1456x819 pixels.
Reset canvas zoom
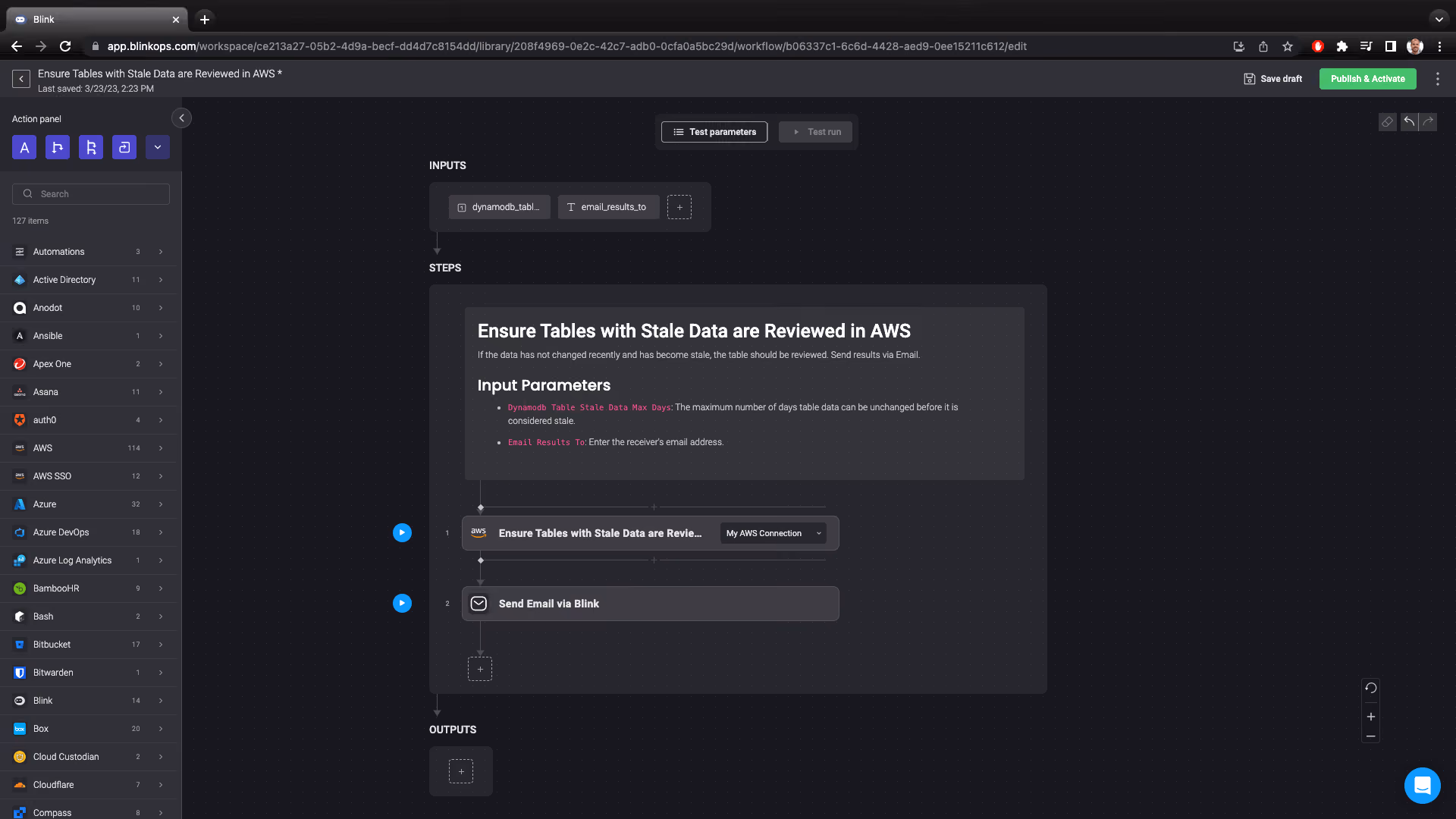[x=1371, y=689]
